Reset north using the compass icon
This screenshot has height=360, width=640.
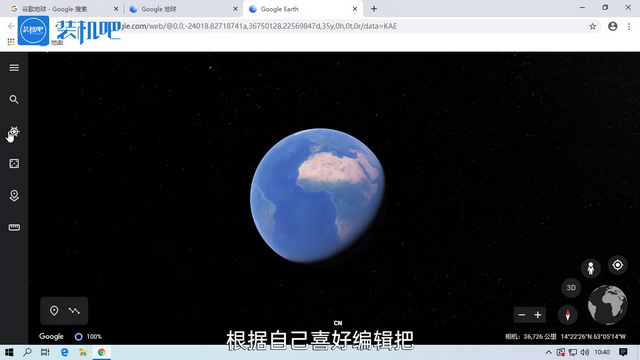point(567,315)
